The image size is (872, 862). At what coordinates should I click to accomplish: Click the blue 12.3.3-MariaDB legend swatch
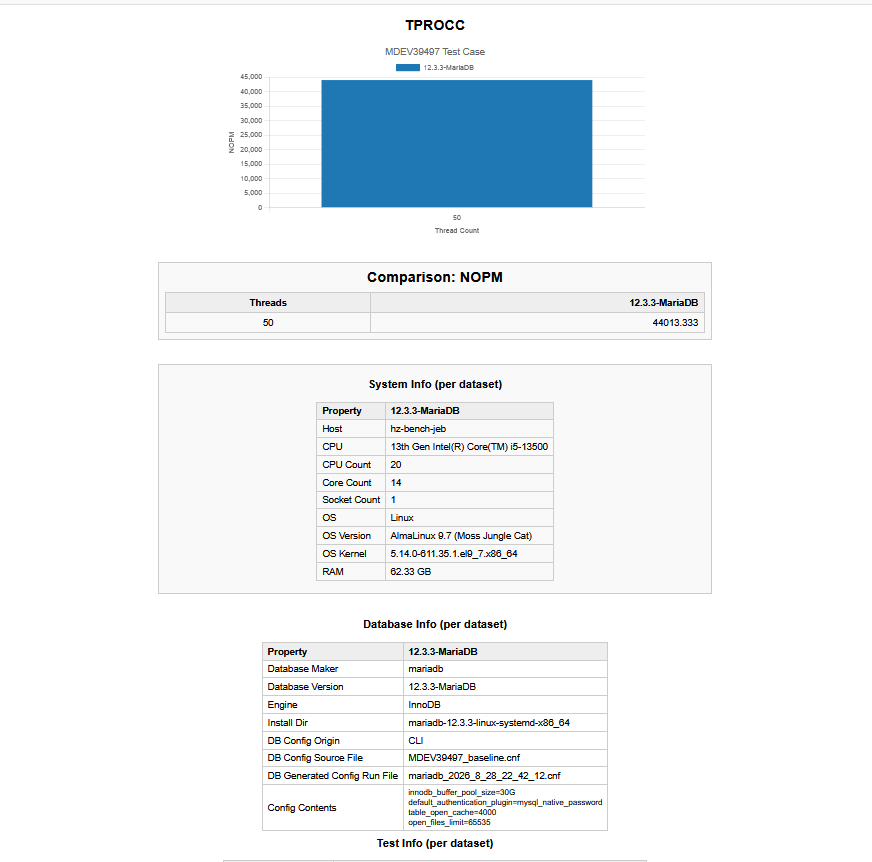click(x=408, y=67)
